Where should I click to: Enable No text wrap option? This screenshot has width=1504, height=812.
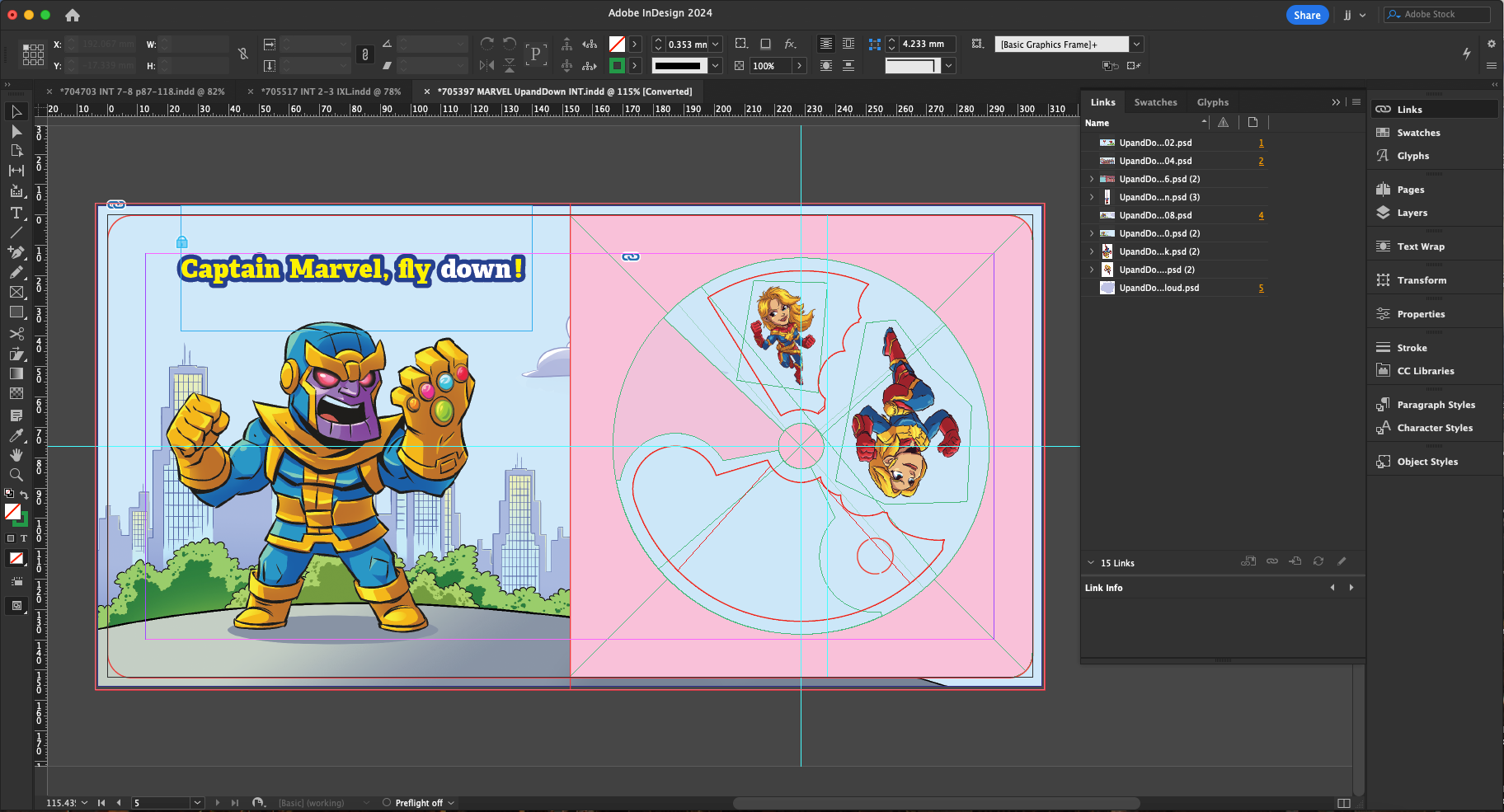[825, 44]
